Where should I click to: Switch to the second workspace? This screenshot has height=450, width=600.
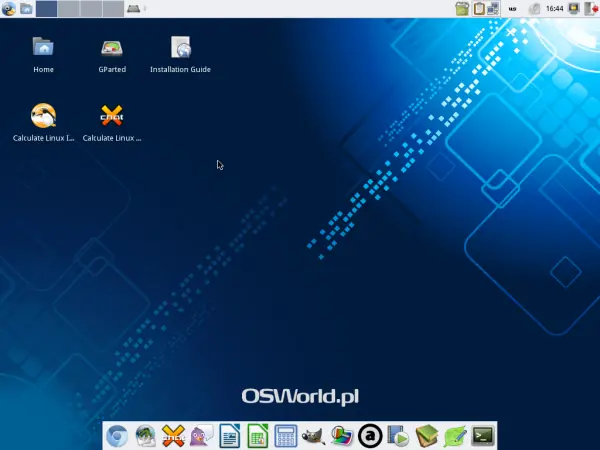click(69, 8)
